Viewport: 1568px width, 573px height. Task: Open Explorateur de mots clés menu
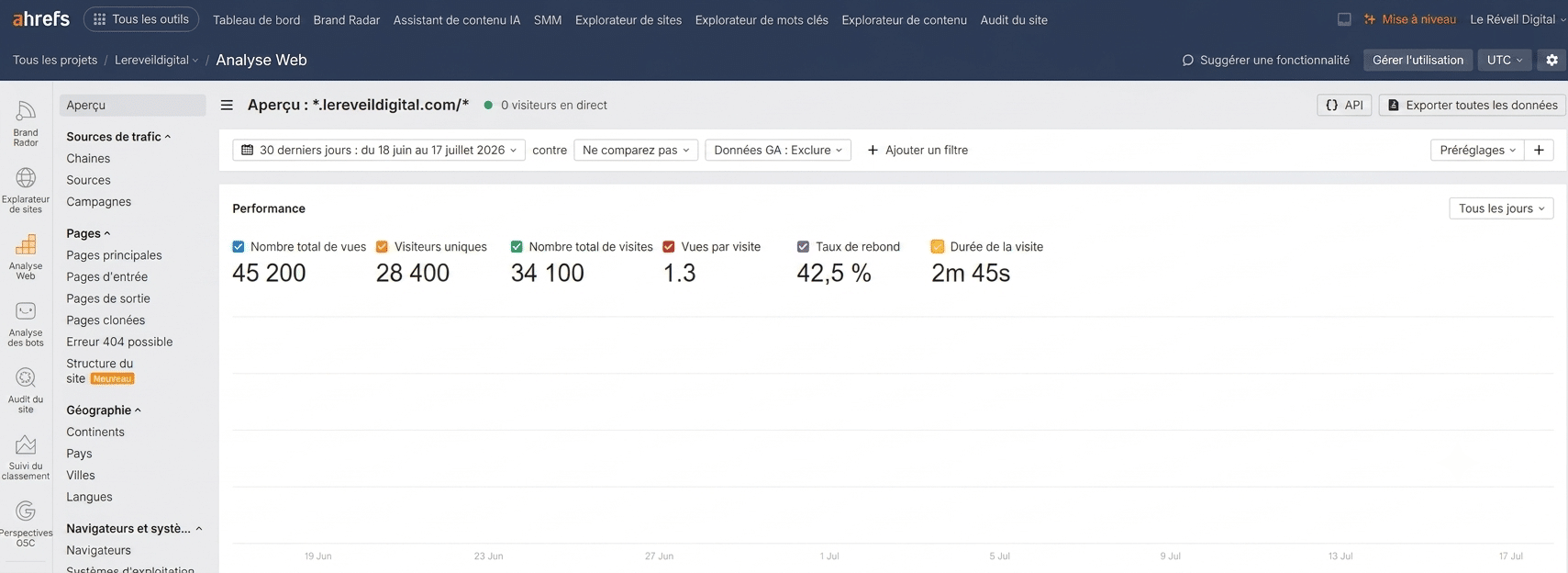pyautogui.click(x=762, y=19)
